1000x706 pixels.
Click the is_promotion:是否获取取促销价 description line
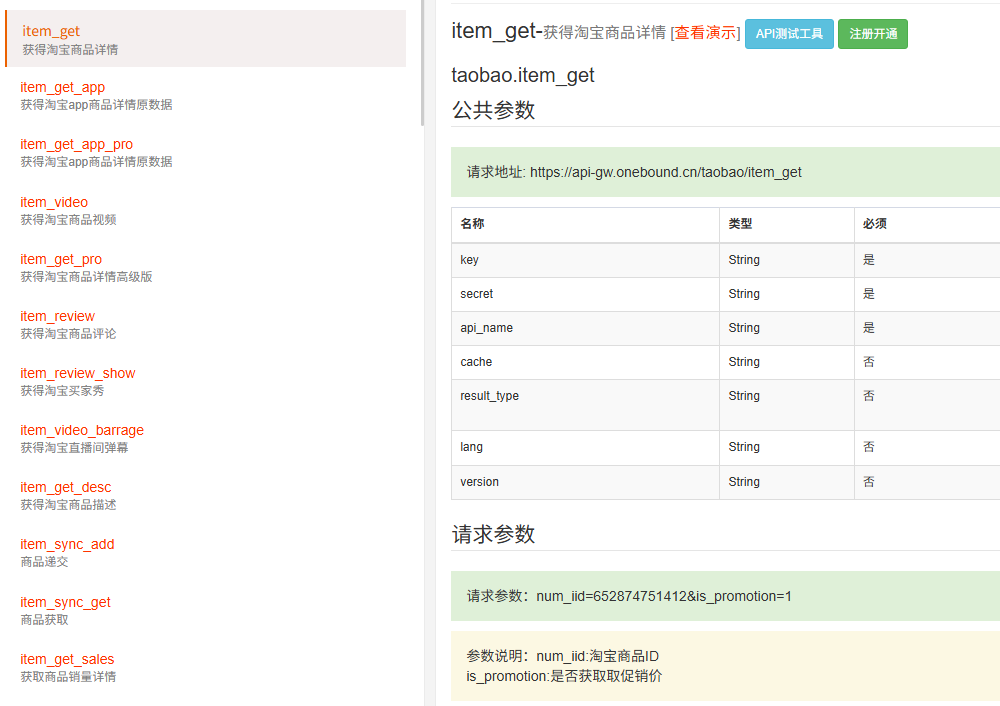[564, 677]
